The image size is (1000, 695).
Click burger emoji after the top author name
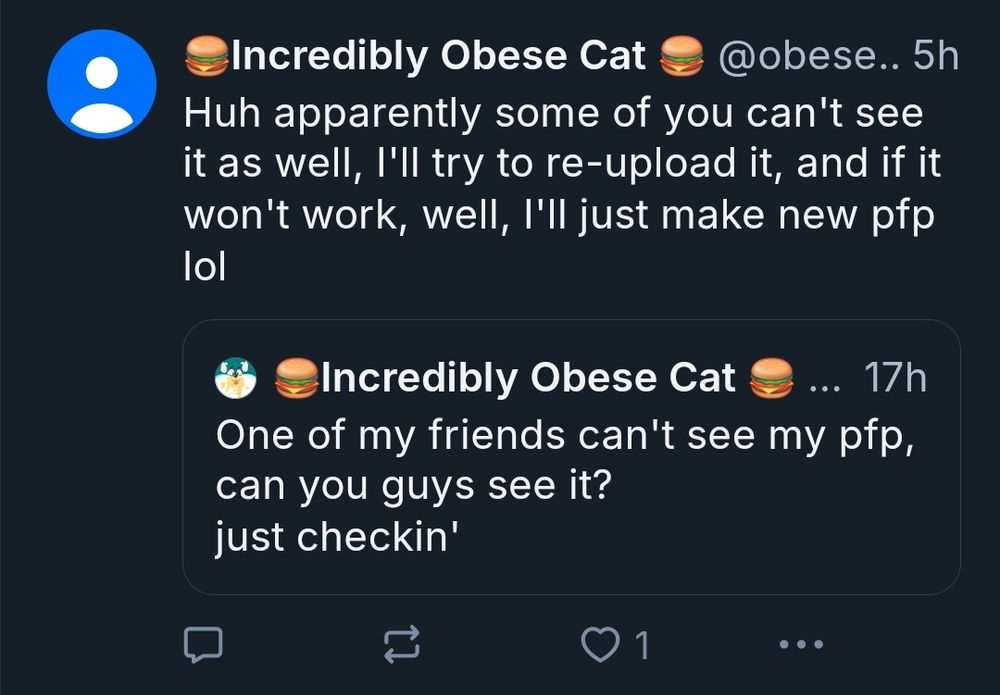point(681,57)
